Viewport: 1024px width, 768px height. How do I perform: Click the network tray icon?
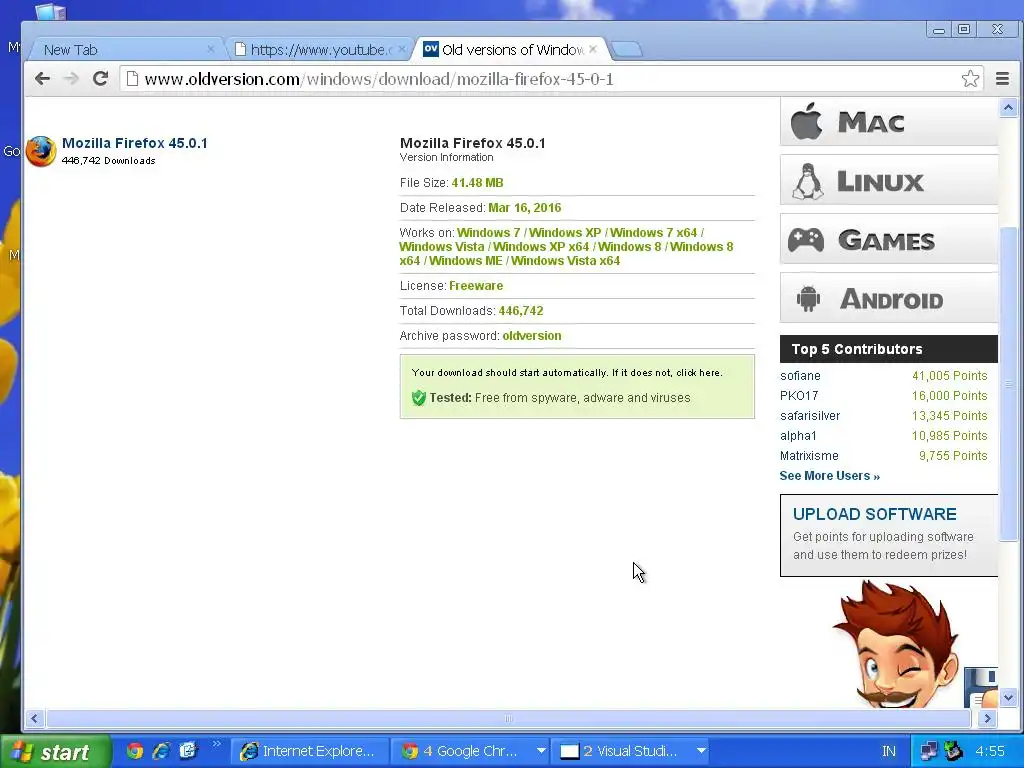click(x=928, y=751)
